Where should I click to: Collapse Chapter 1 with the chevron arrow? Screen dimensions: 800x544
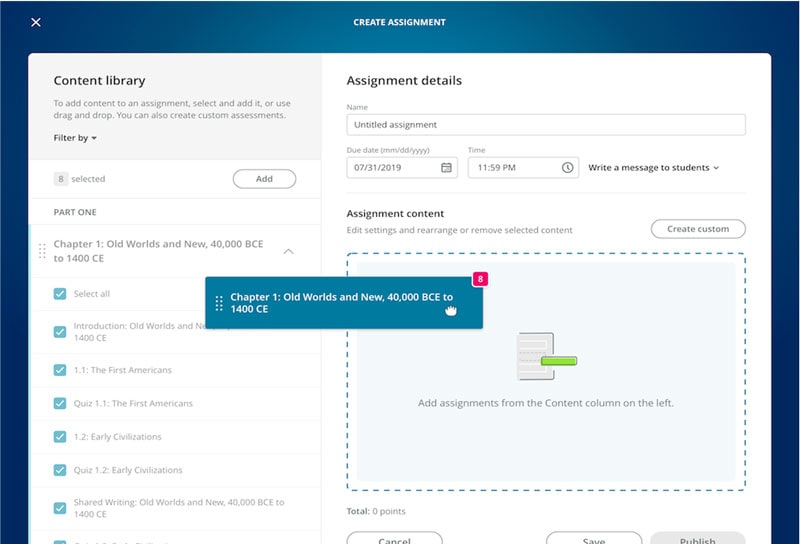(x=289, y=252)
